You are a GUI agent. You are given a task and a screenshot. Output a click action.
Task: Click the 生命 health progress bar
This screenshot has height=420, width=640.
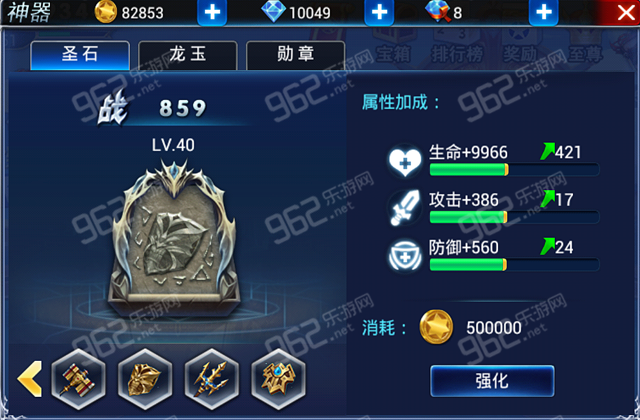click(x=514, y=169)
